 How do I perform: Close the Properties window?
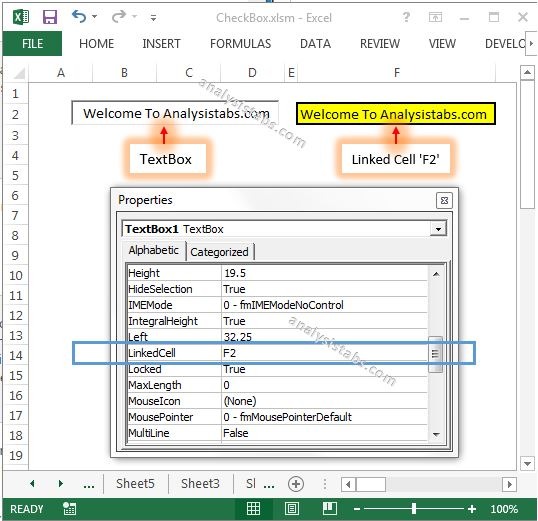[x=444, y=200]
